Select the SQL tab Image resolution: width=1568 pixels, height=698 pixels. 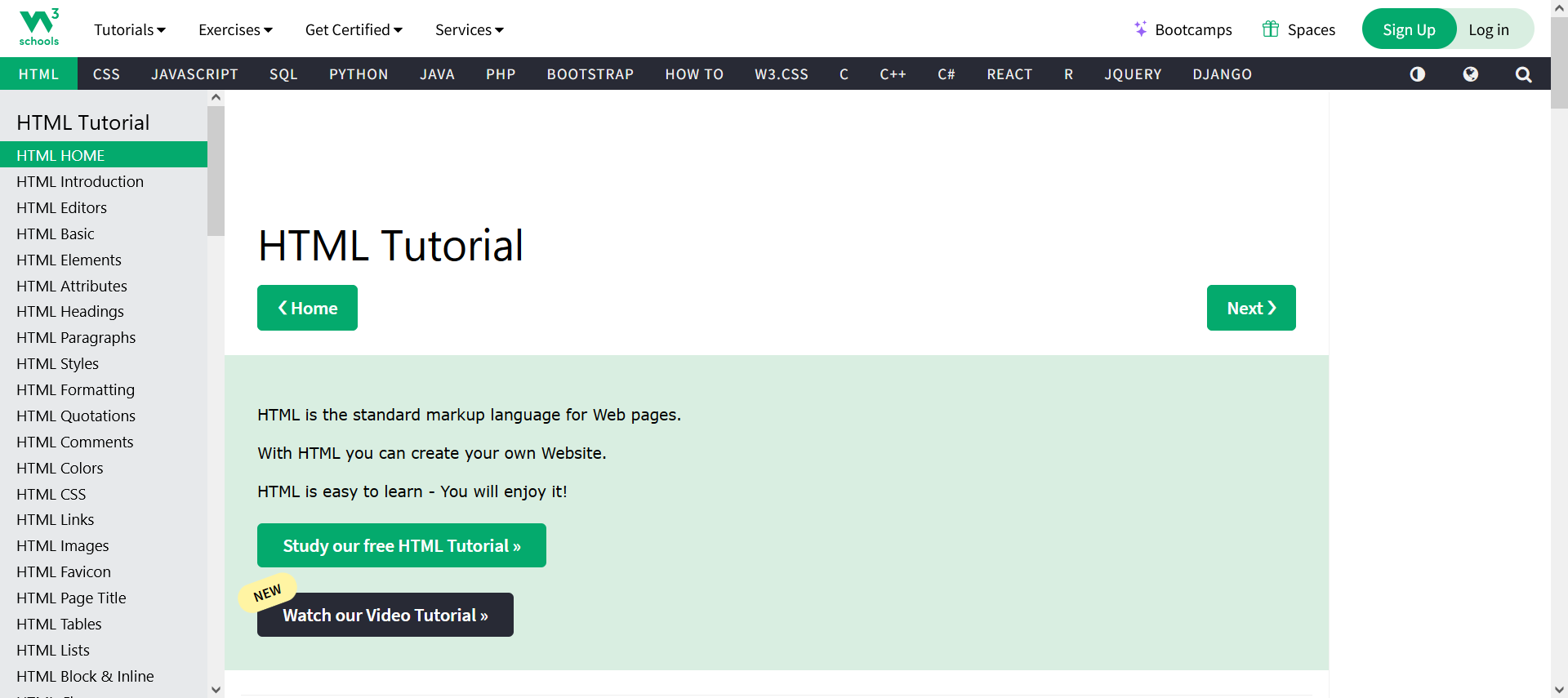283,73
